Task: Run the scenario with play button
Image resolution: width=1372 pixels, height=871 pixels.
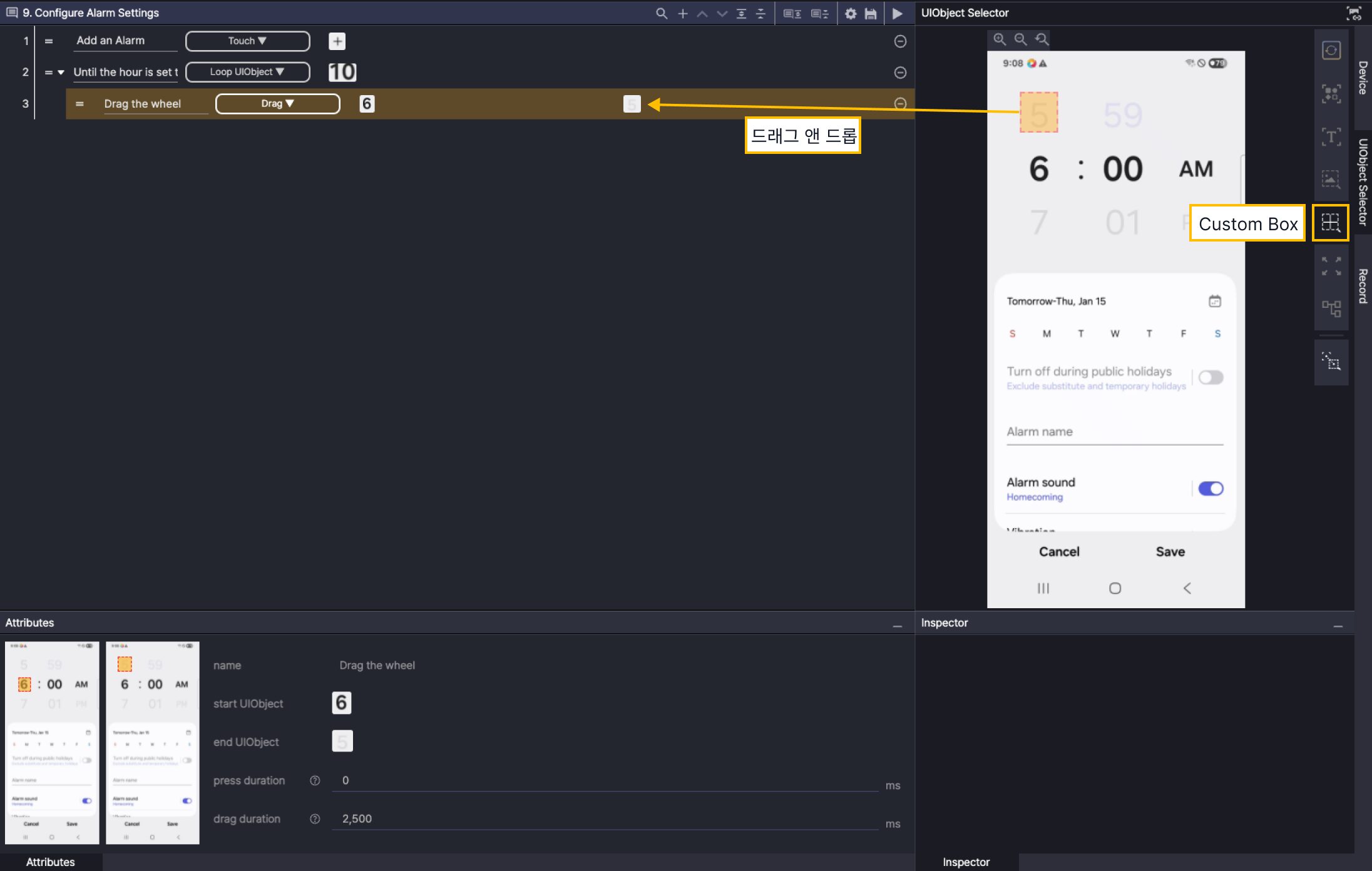Action: pos(897,13)
